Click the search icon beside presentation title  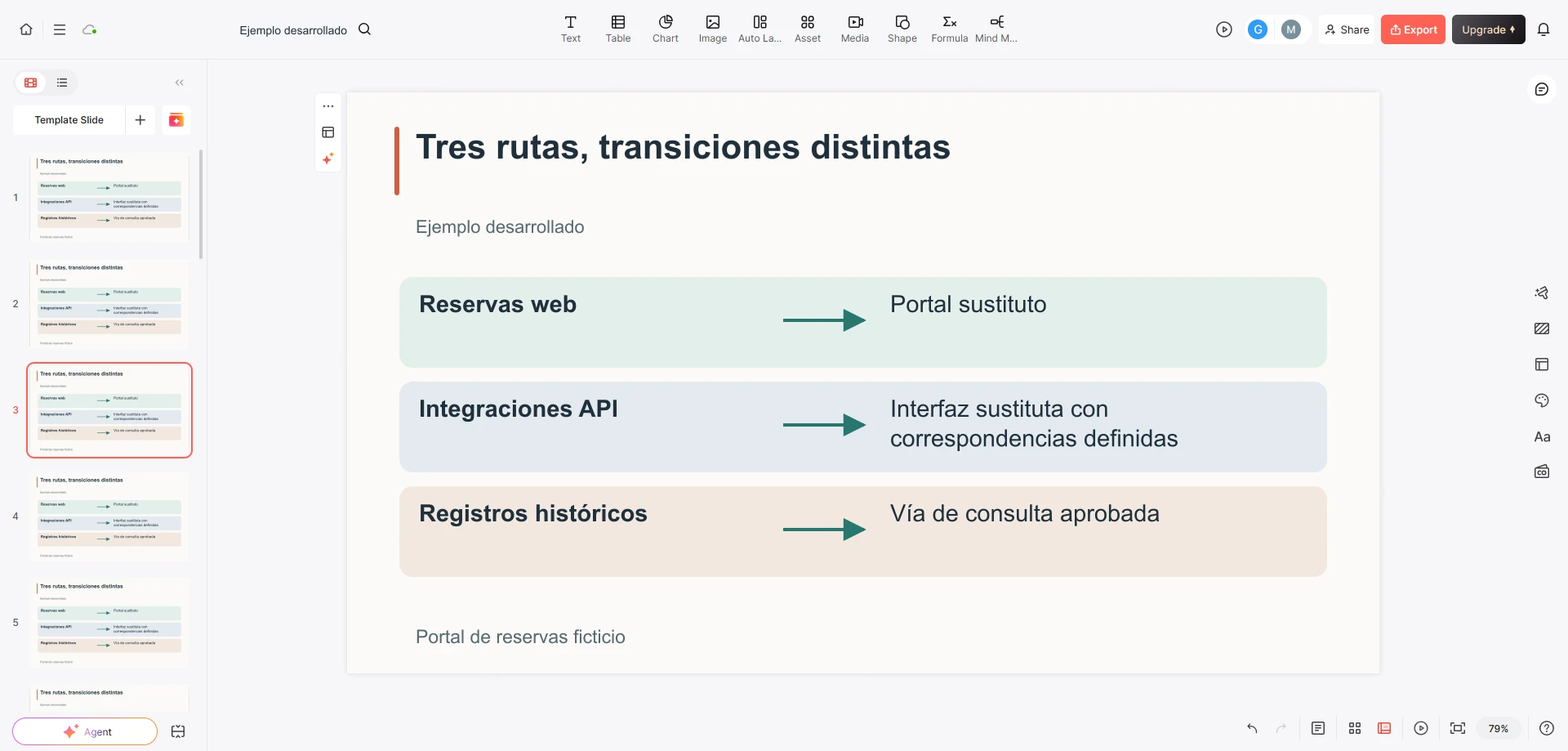coord(365,29)
